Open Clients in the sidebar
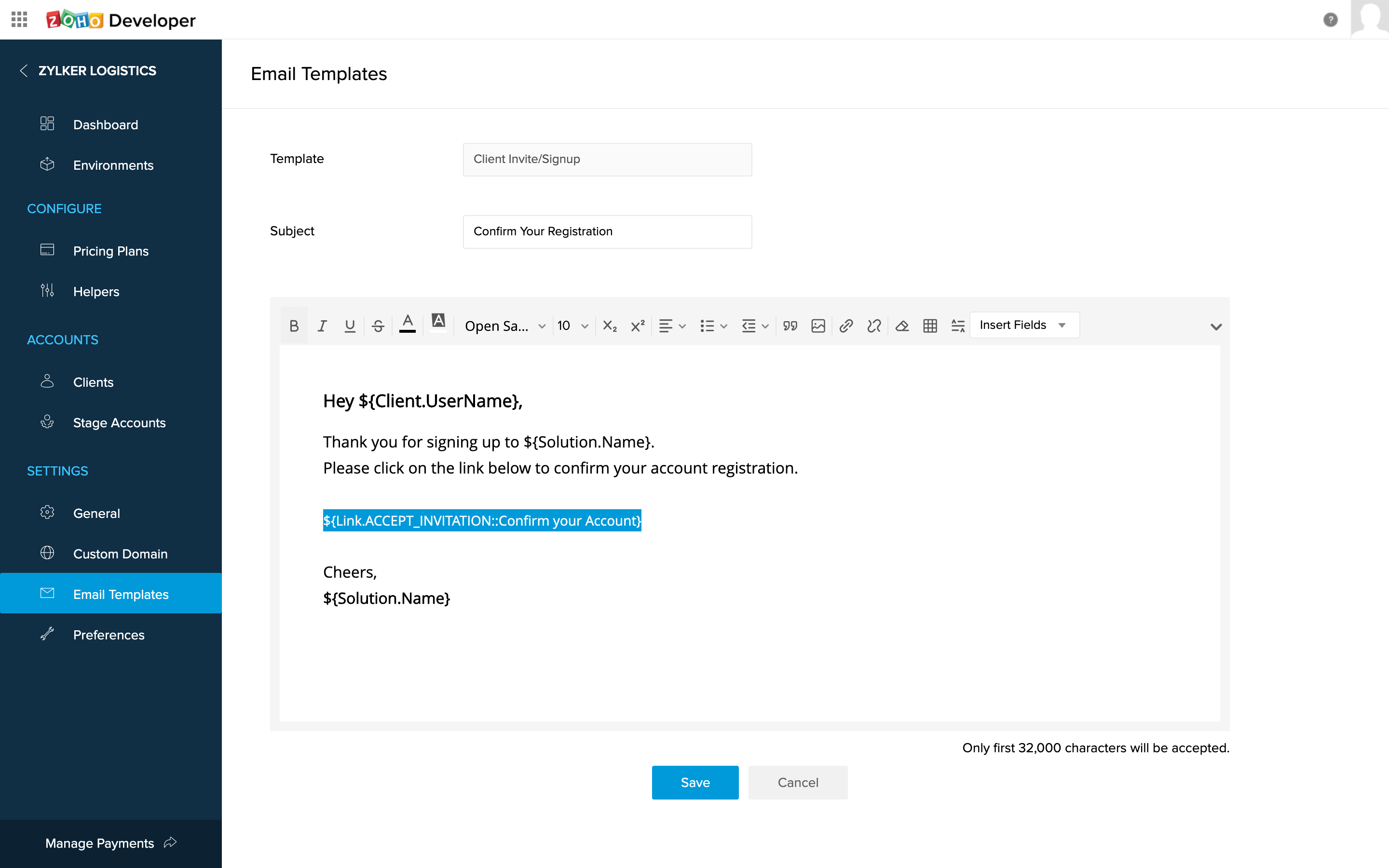 pos(93,382)
